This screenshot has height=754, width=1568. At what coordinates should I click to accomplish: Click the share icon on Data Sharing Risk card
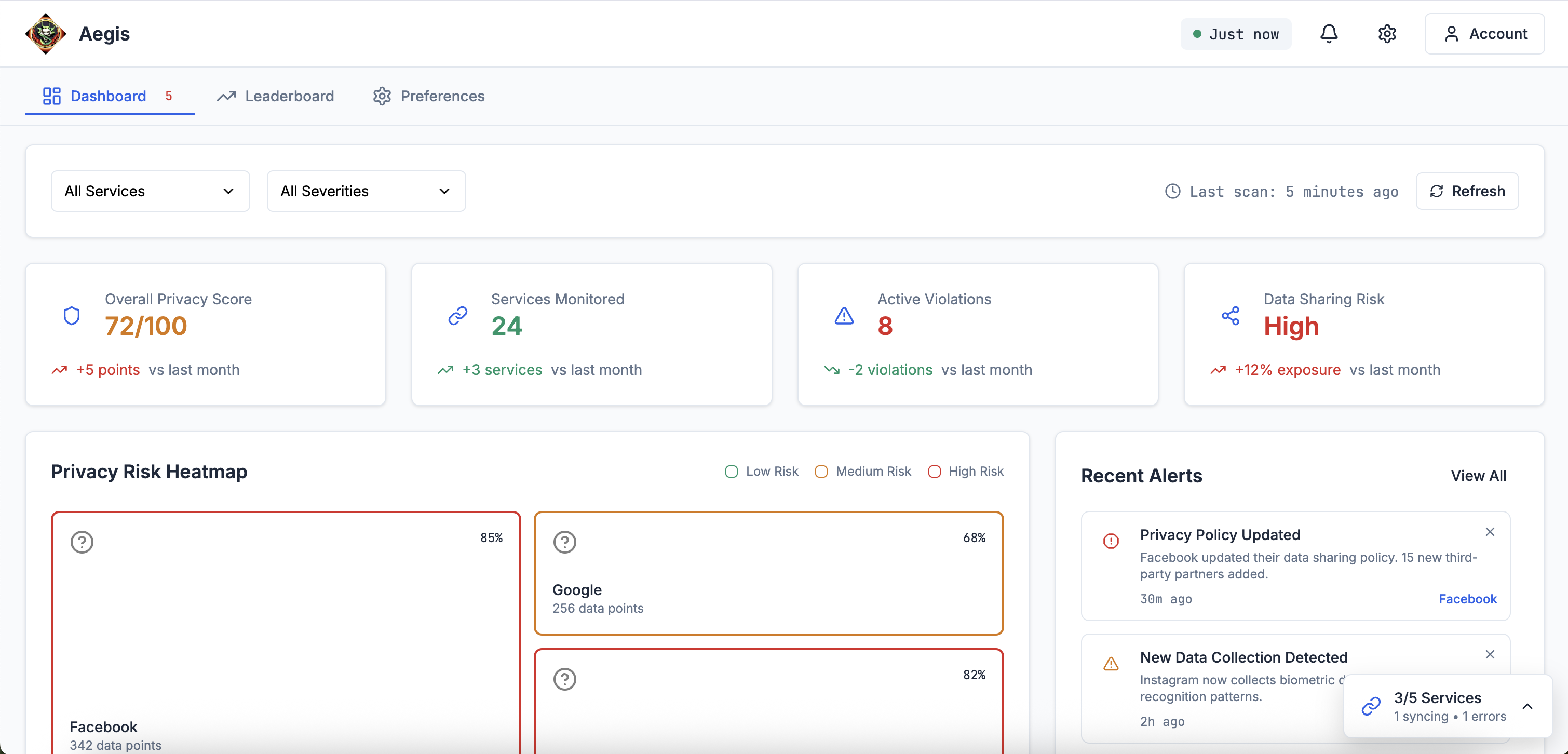pyautogui.click(x=1231, y=316)
